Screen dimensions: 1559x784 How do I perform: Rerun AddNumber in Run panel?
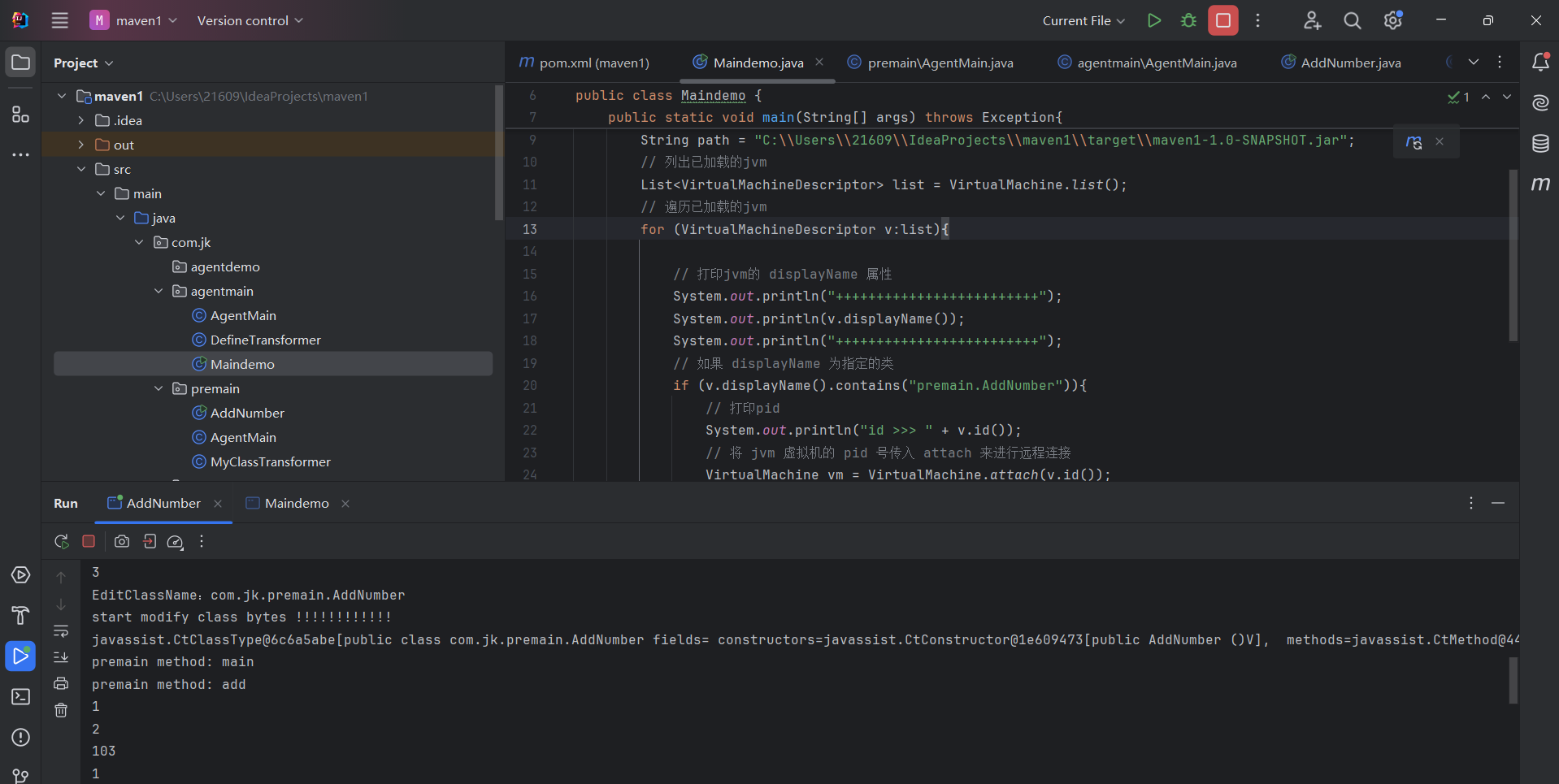pos(62,541)
